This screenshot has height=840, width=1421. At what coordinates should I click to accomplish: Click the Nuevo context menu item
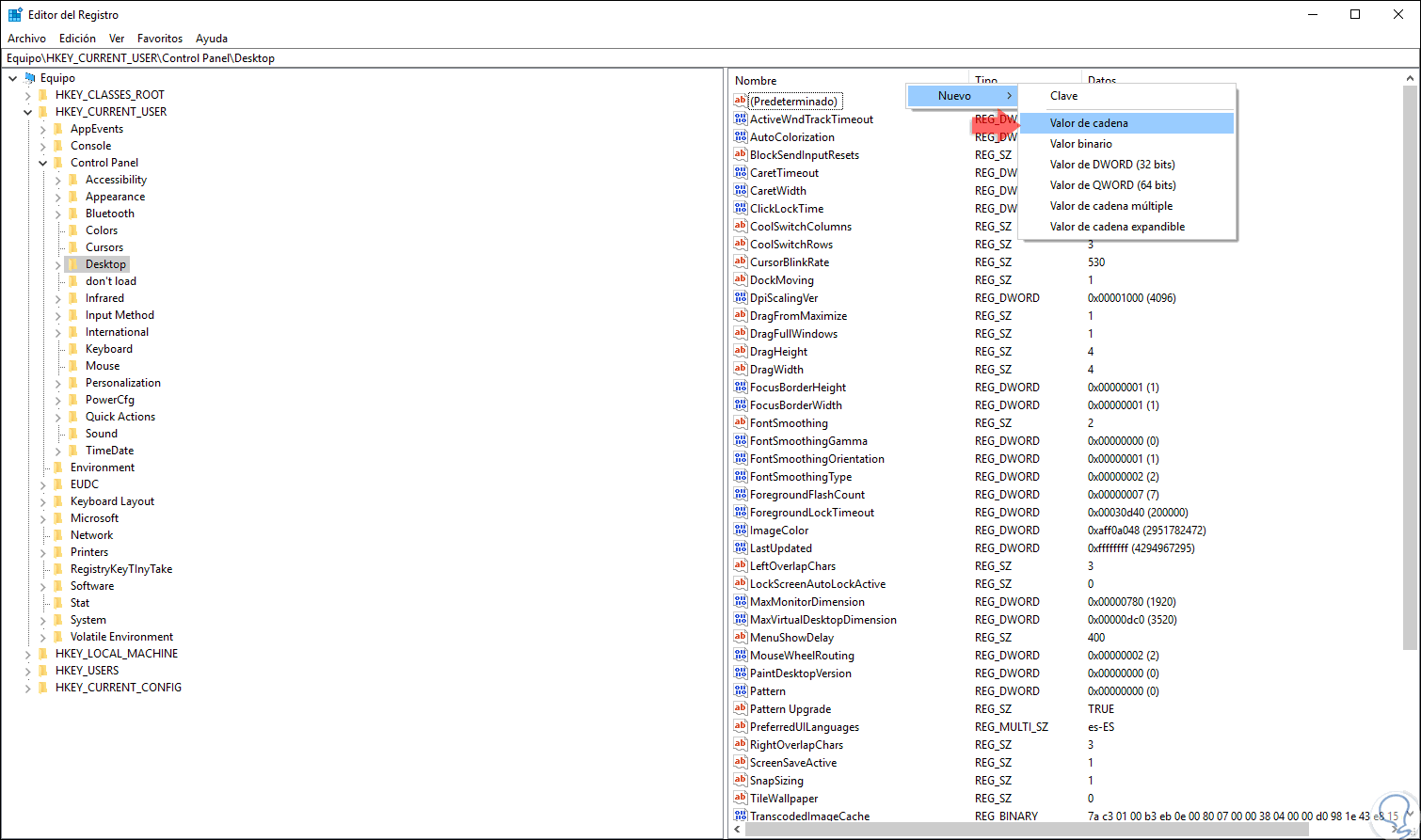(x=963, y=96)
